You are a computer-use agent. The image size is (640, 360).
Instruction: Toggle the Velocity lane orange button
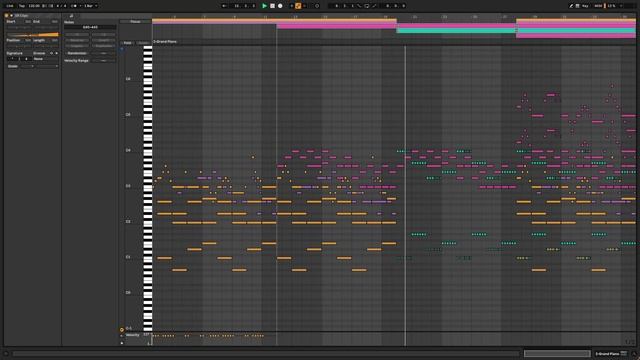click(x=122, y=329)
